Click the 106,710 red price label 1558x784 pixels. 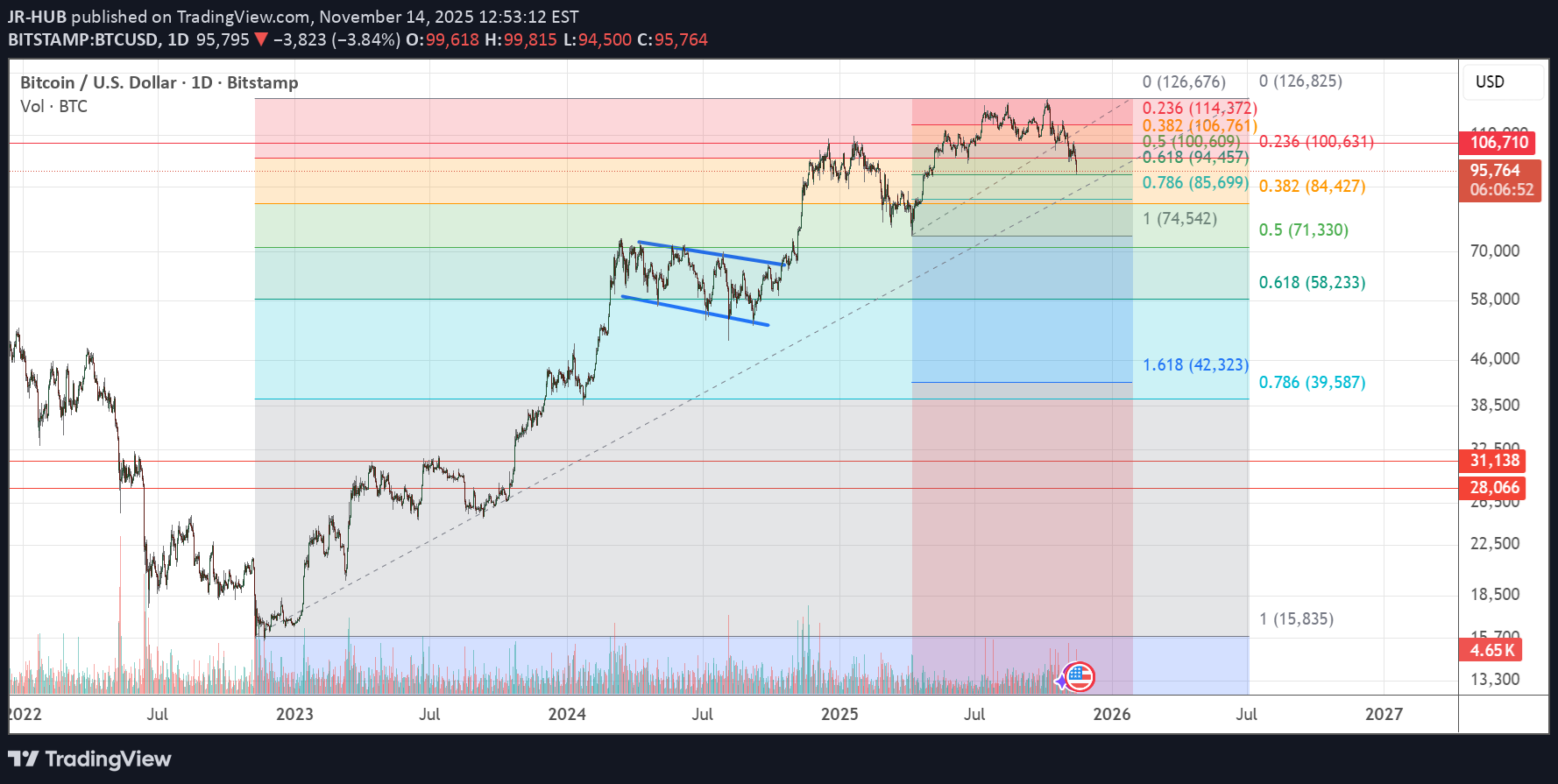(x=1498, y=142)
